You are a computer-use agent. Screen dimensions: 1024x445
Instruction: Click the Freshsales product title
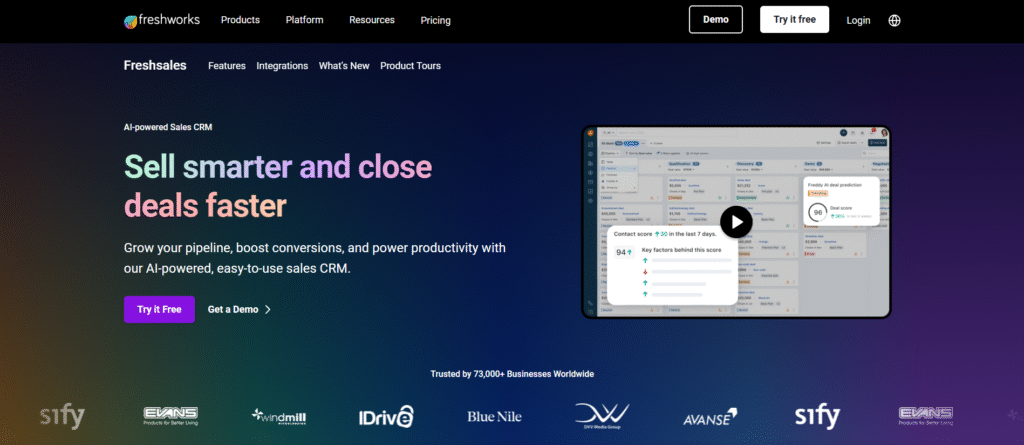point(155,65)
